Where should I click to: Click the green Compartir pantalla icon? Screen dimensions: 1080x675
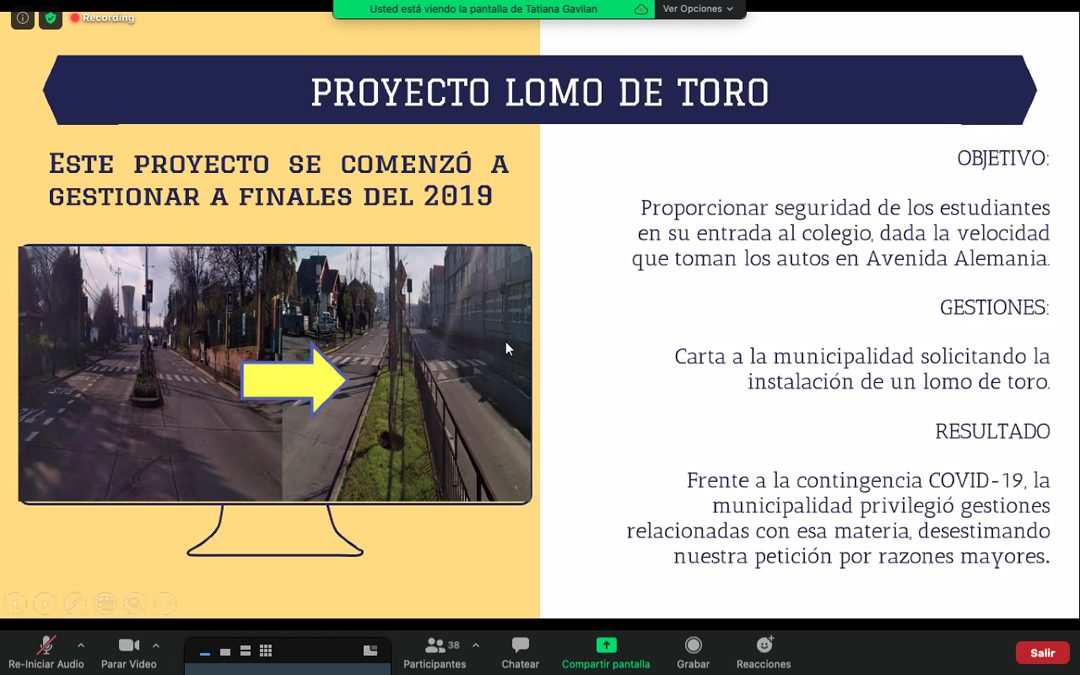click(x=606, y=646)
